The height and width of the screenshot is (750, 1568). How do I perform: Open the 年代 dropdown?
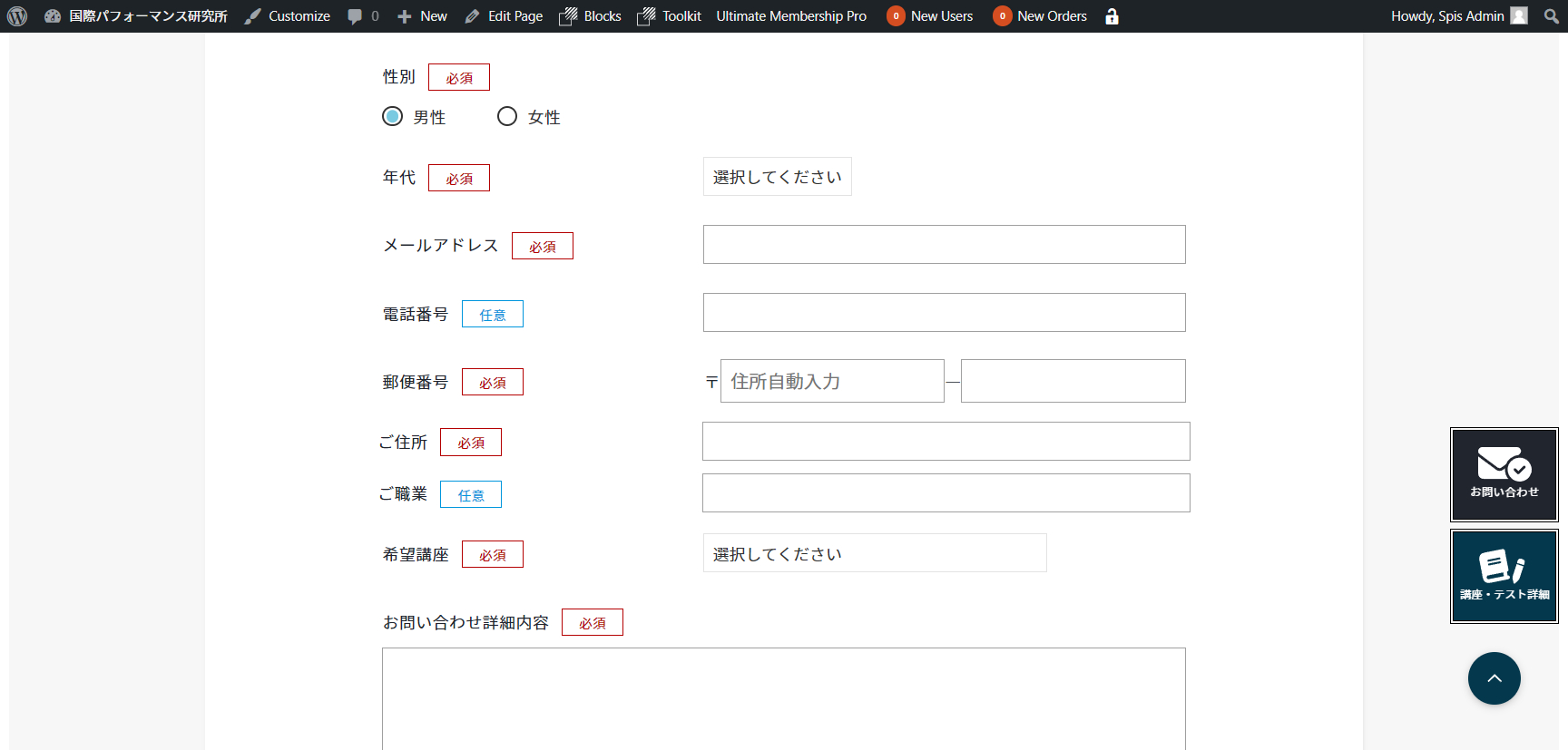pos(777,177)
